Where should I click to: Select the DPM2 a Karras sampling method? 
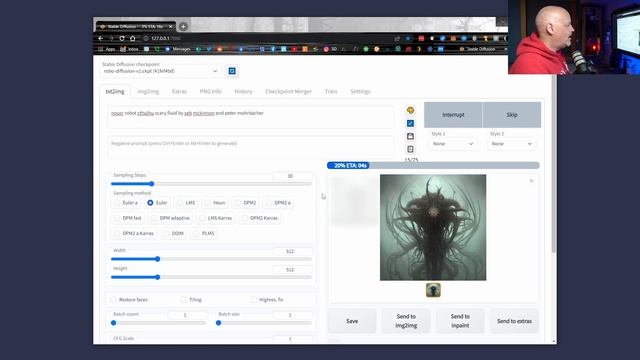click(x=134, y=233)
